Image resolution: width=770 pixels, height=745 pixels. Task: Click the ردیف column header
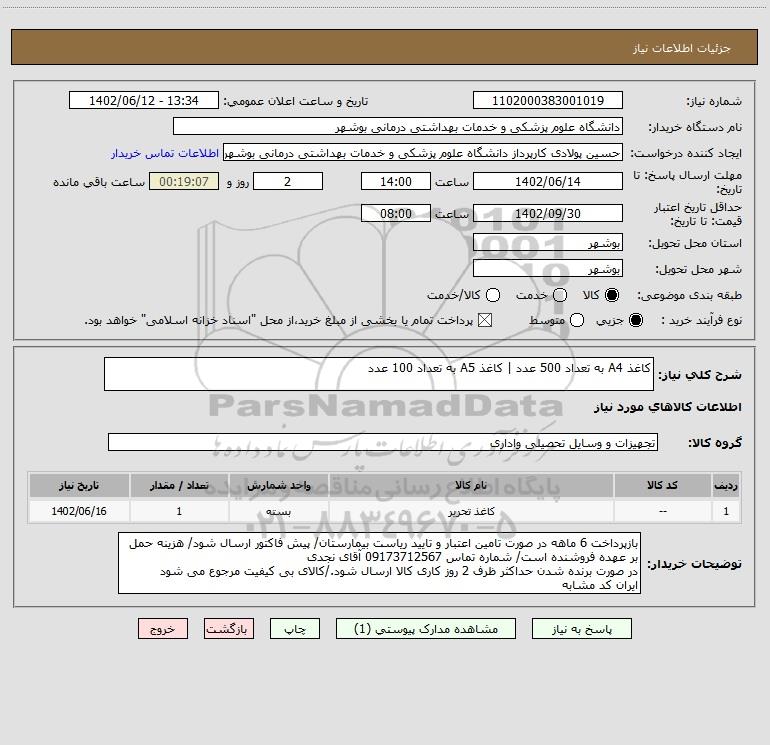(726, 485)
